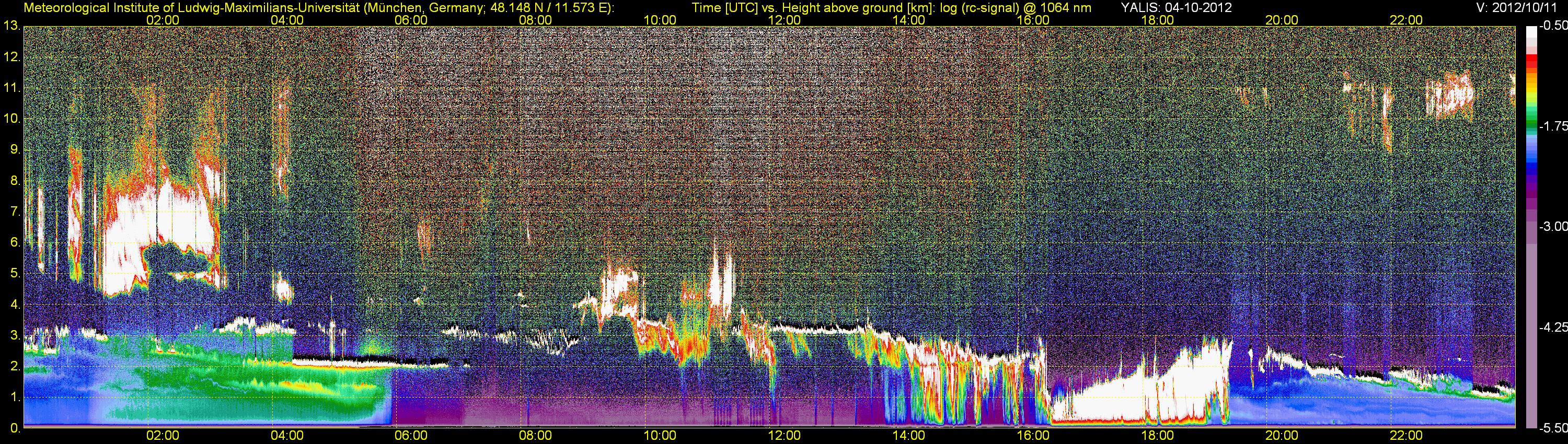Select the 16:00 marker on top axis
Screen dimensions: 1568x444
(x=1032, y=20)
